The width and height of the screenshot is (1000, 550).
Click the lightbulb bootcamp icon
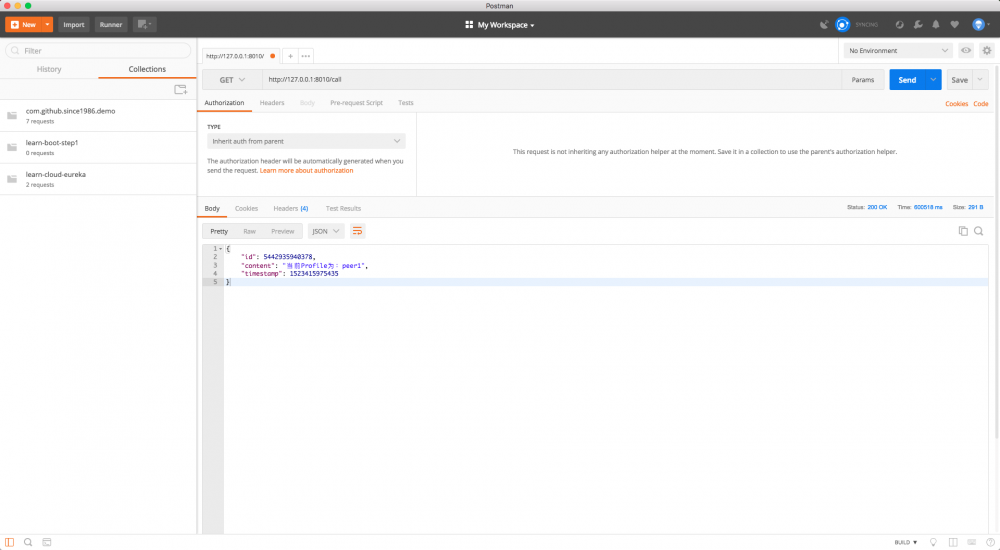click(933, 542)
